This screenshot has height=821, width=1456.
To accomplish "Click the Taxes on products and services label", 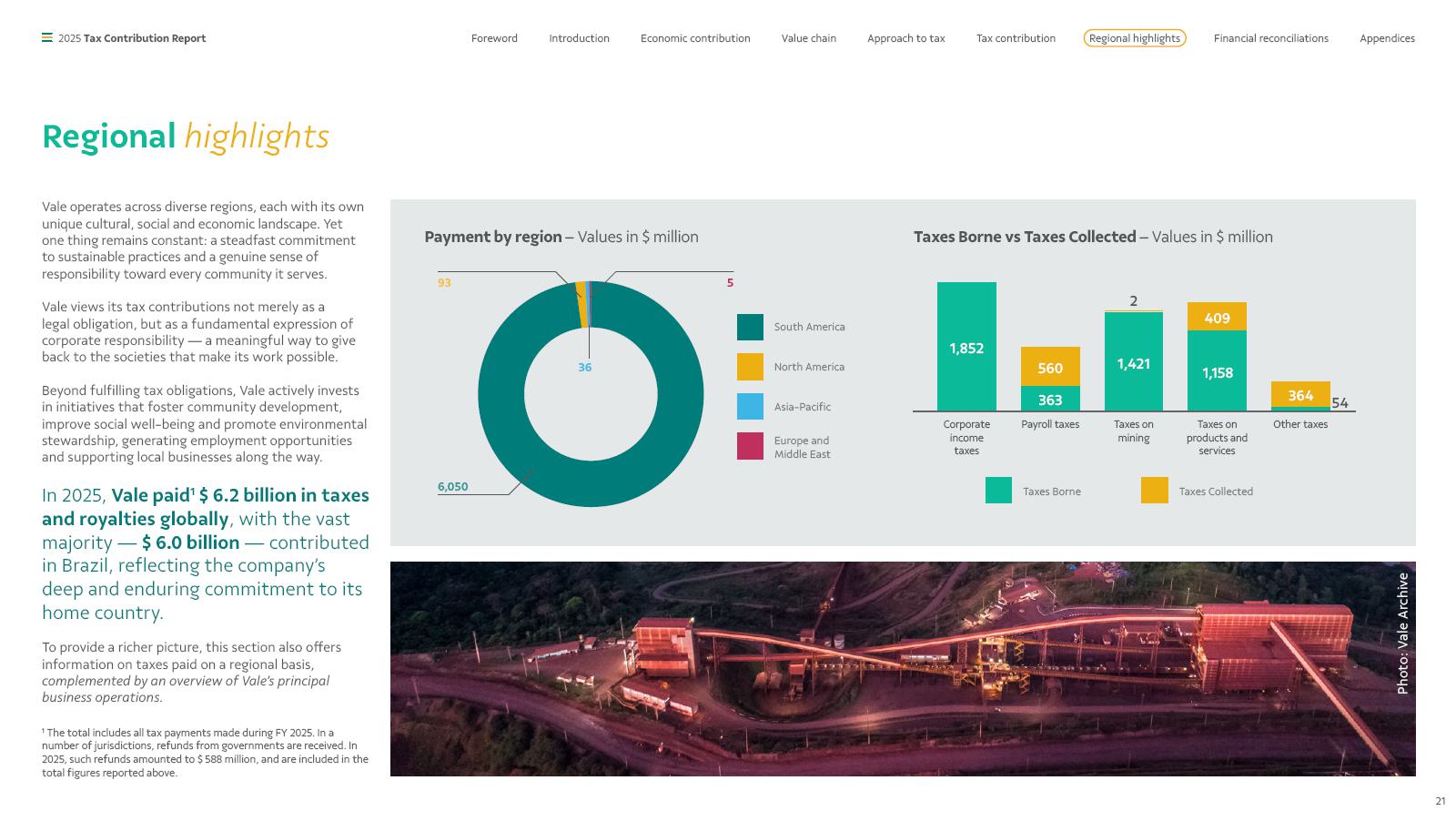I will tap(1217, 438).
